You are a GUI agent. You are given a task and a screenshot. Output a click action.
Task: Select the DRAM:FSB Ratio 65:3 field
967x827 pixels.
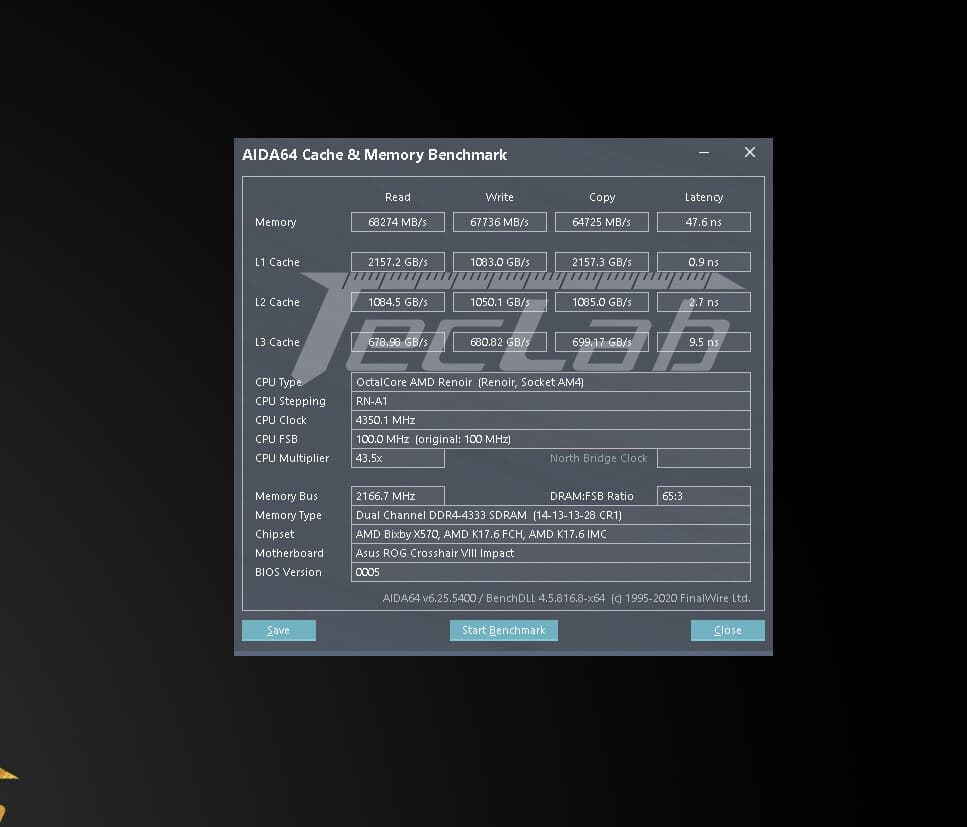point(704,496)
